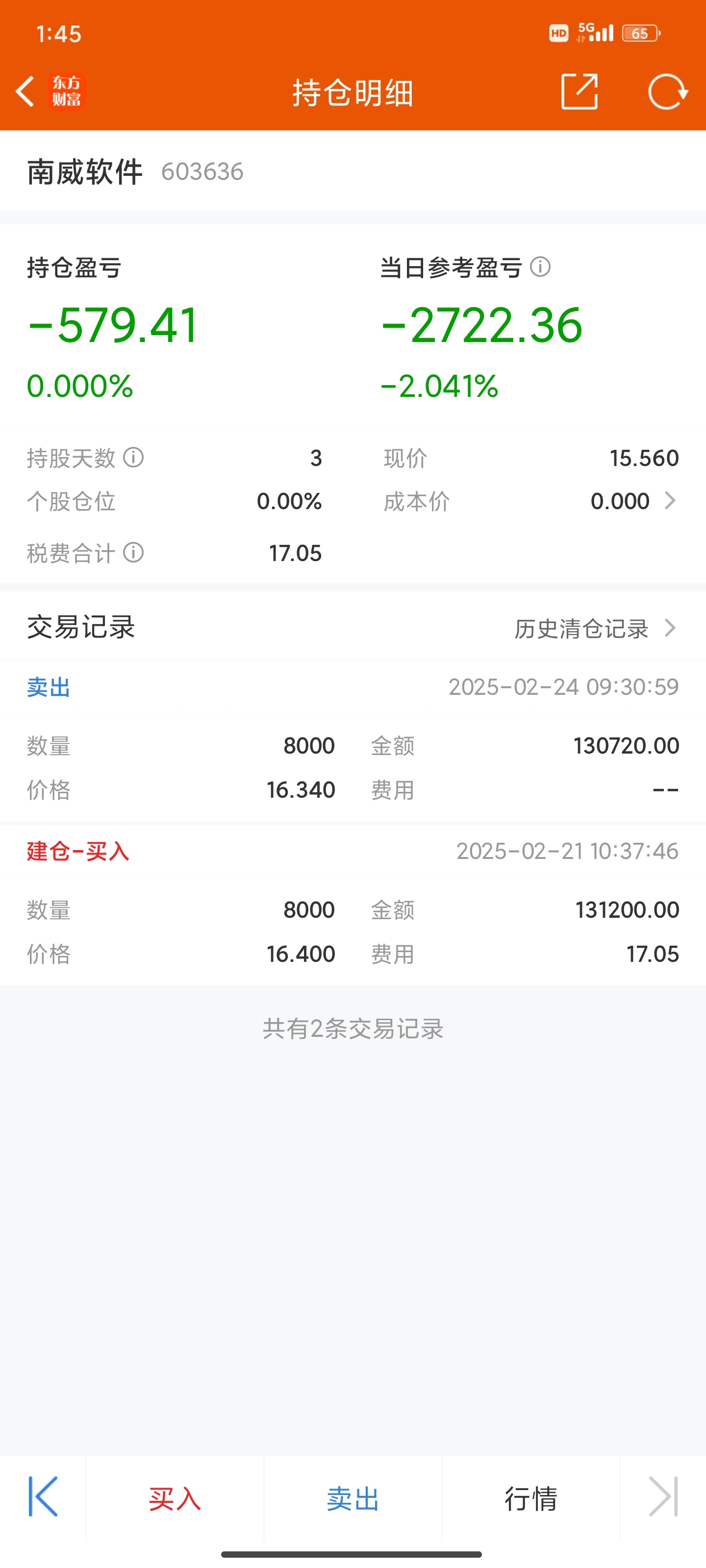Screen dimensions: 706x1568
Task: Show info icon beside 税费合计
Action: (133, 553)
